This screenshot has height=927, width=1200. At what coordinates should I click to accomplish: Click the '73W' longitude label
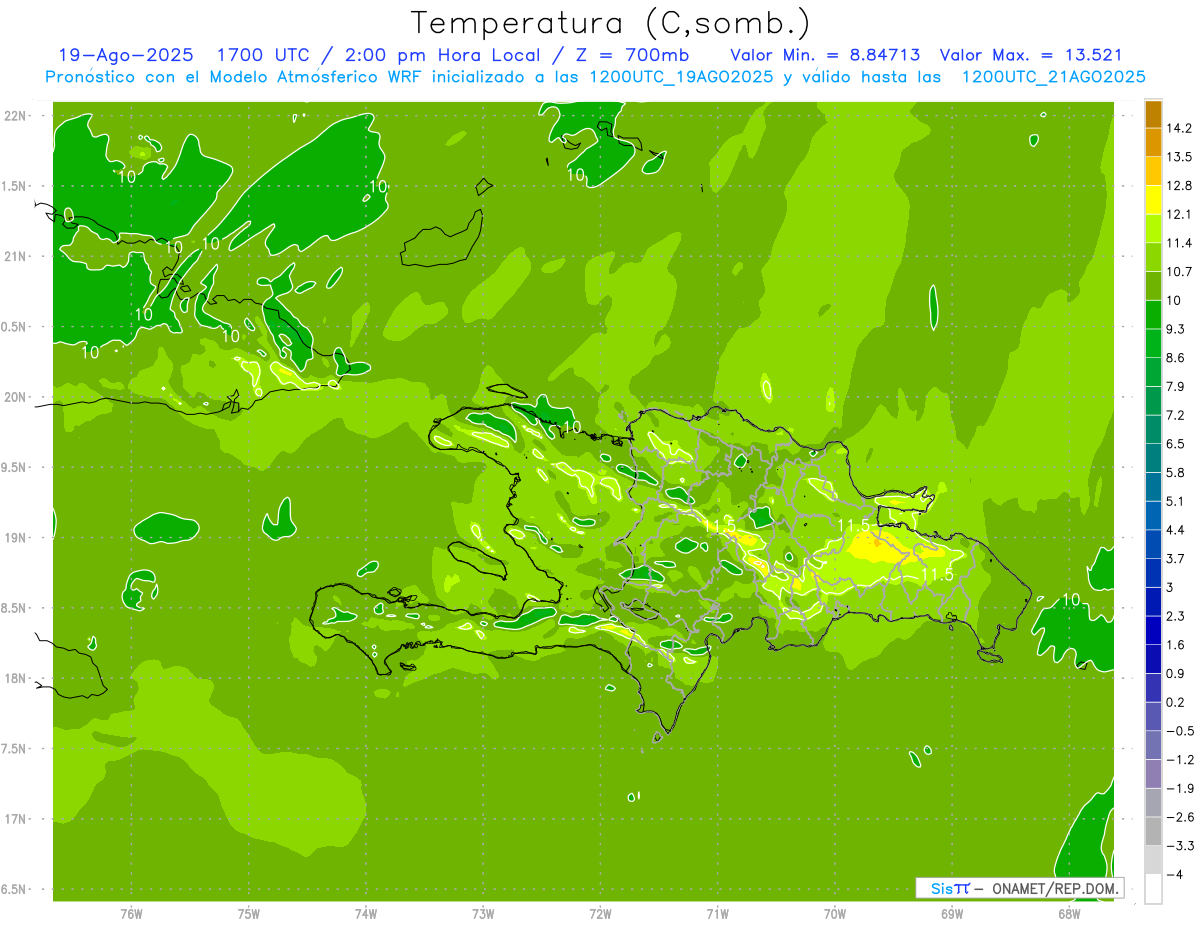pos(483,914)
